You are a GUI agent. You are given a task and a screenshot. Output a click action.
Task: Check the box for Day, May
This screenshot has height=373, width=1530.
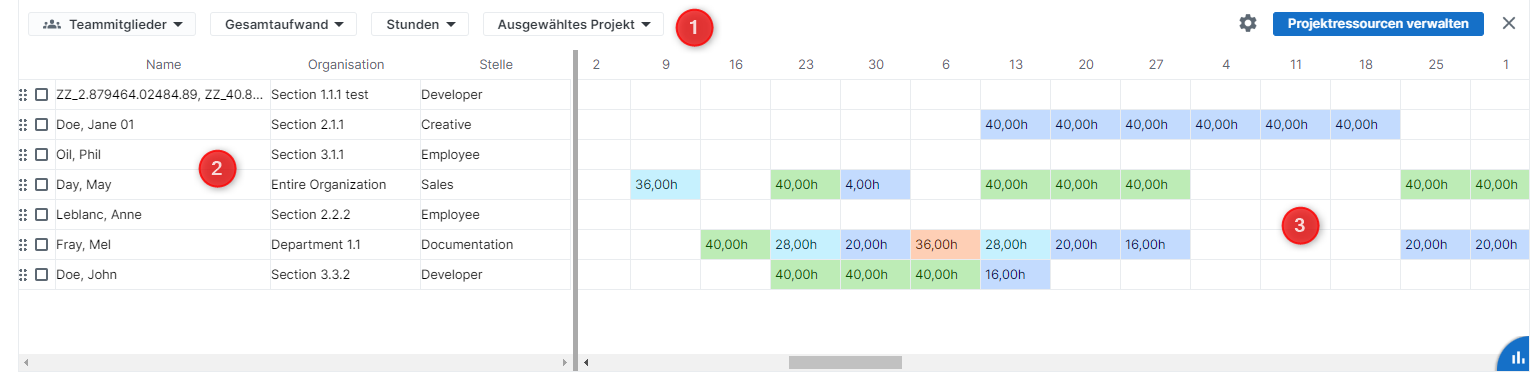tap(41, 185)
